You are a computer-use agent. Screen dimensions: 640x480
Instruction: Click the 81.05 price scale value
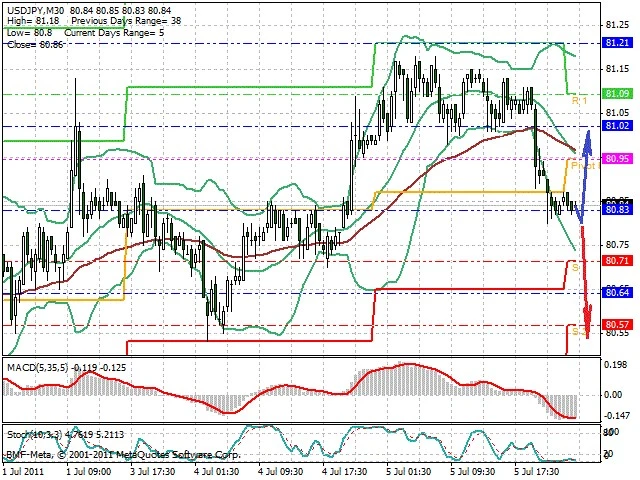[x=618, y=113]
